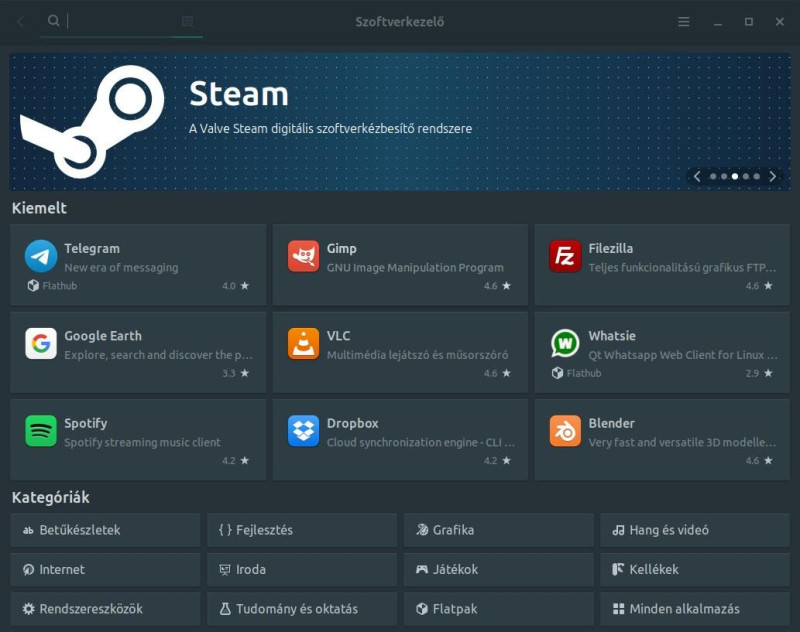Click the Spotify app icon

(x=41, y=431)
